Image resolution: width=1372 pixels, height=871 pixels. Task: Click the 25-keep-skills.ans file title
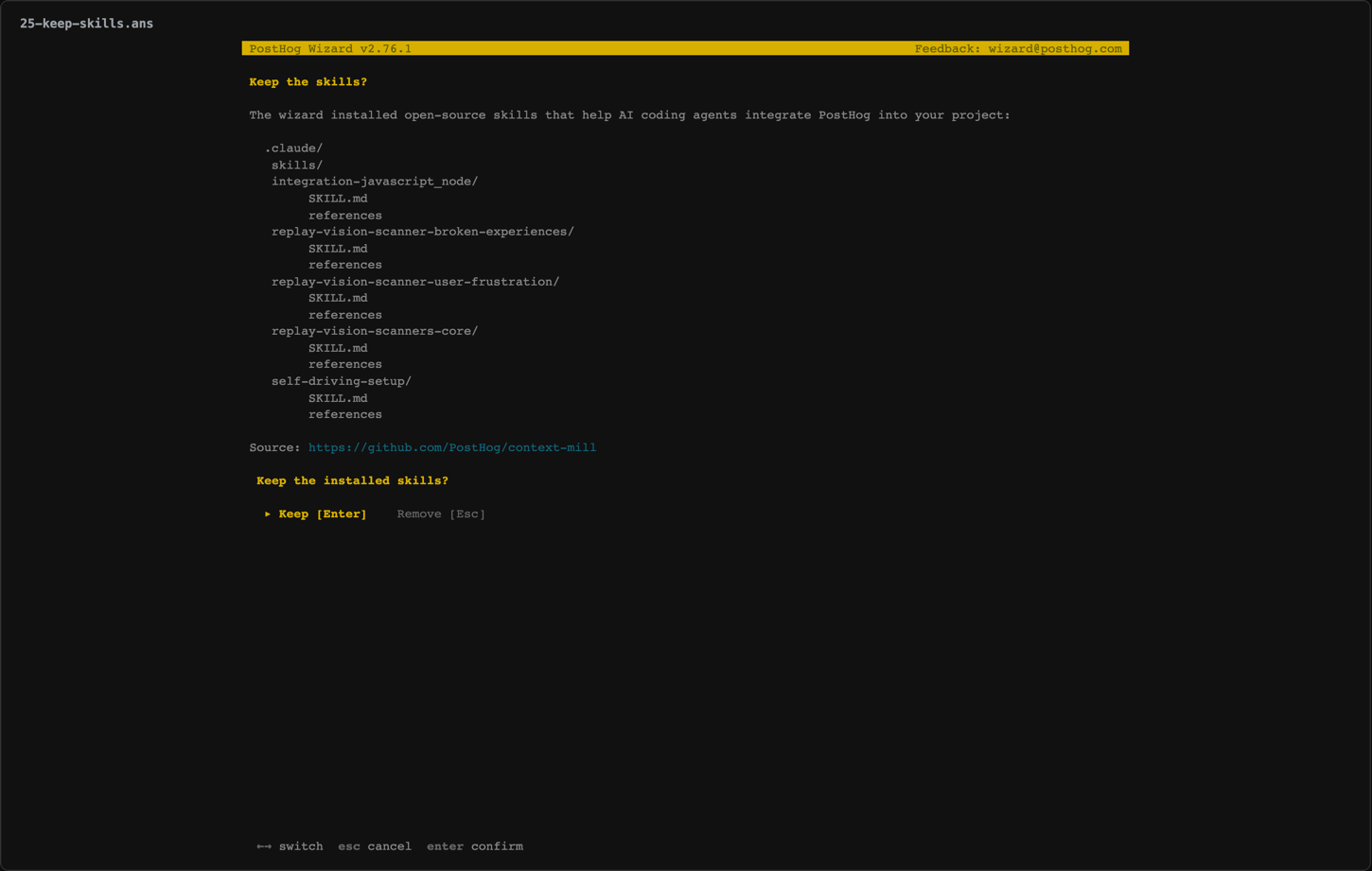pos(86,24)
